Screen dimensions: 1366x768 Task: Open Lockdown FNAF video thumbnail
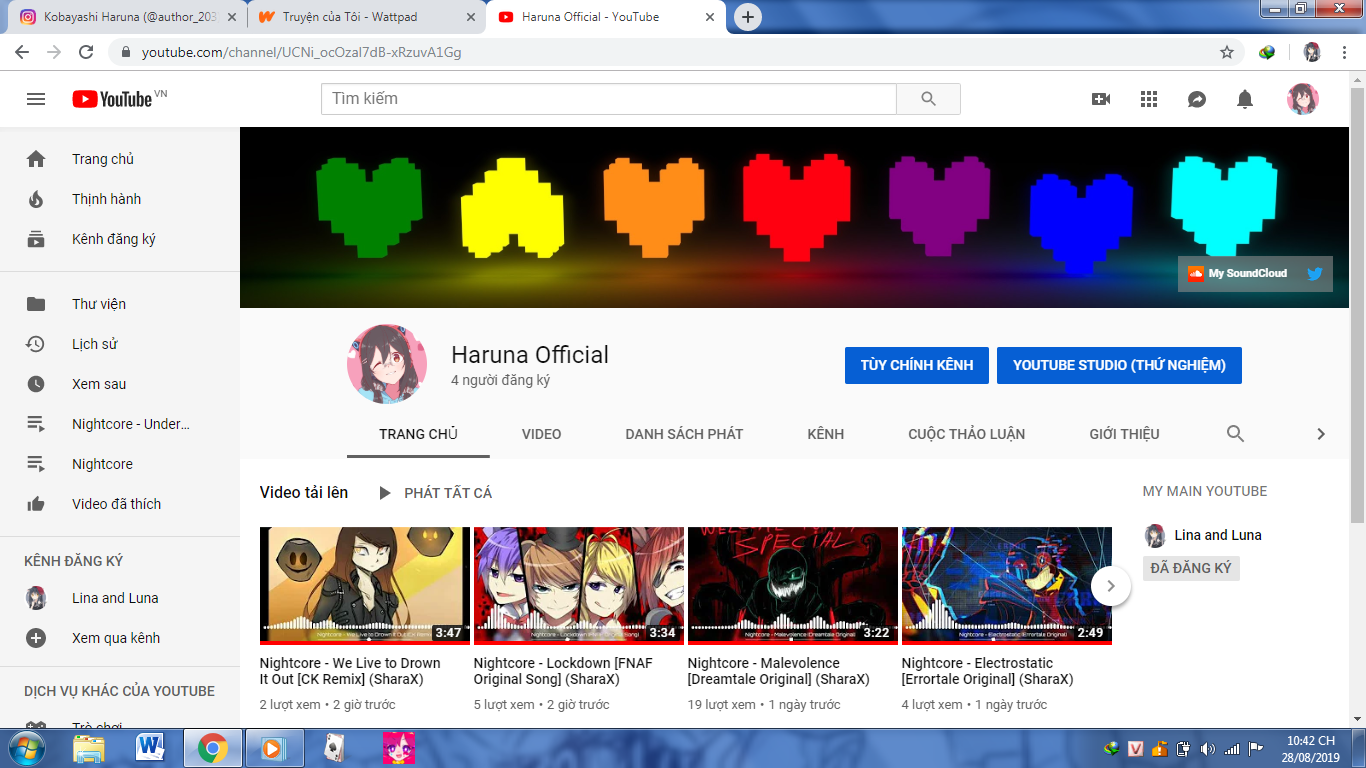tap(579, 585)
